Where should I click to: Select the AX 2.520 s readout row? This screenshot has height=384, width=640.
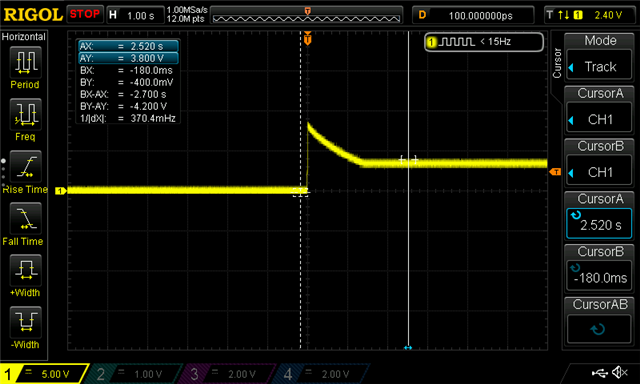point(128,46)
